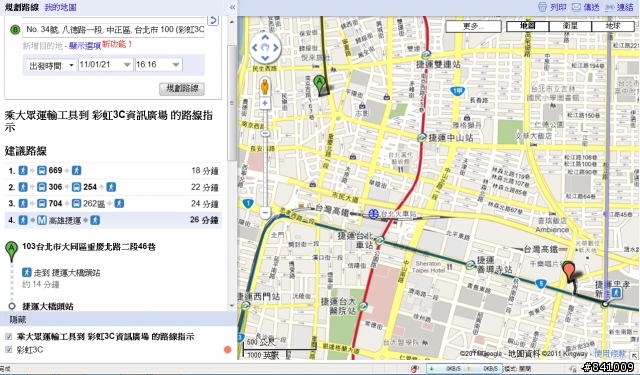Screen dimensions: 640x375
Task: Click the mail icon beside 傳送
Action: 576,7
